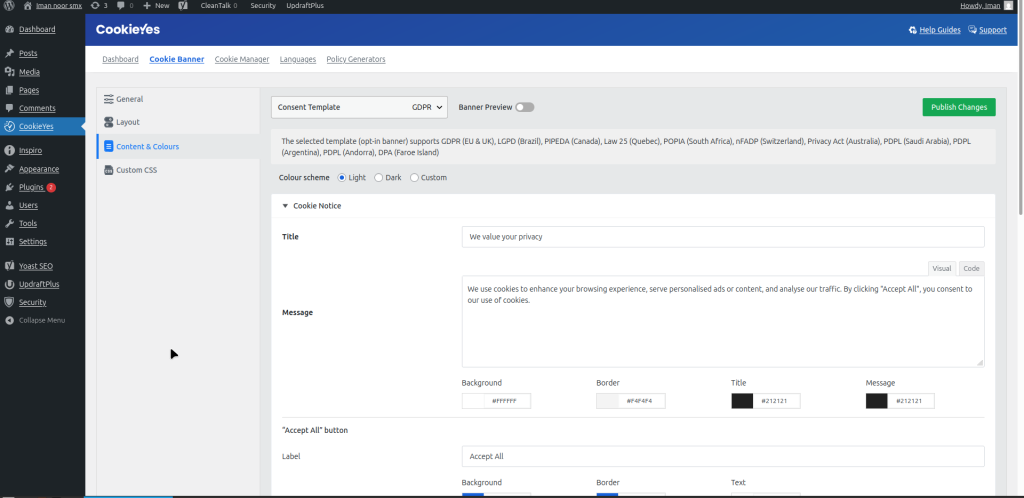Image resolution: width=1024 pixels, height=498 pixels.
Task: Expand the + New admin bar menu
Action: [x=156, y=5]
